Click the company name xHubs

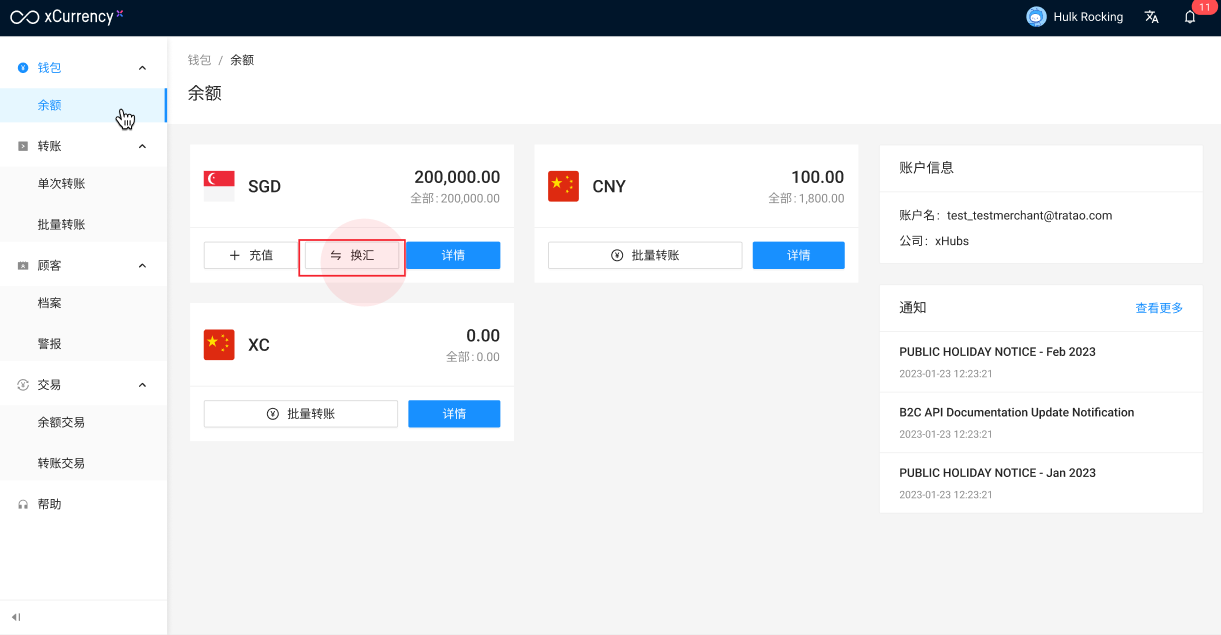[952, 241]
